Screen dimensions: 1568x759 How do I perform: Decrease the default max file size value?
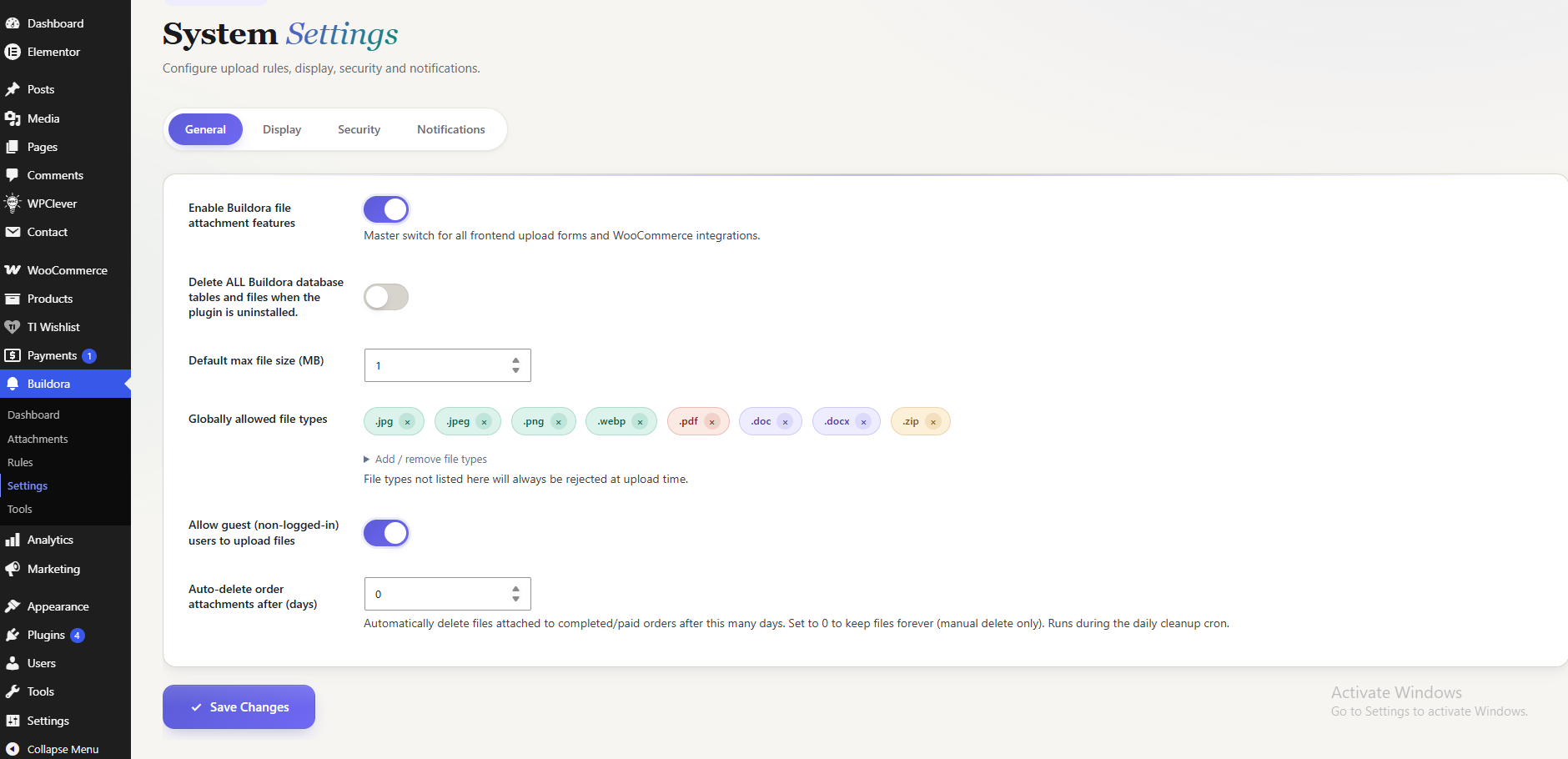point(515,370)
